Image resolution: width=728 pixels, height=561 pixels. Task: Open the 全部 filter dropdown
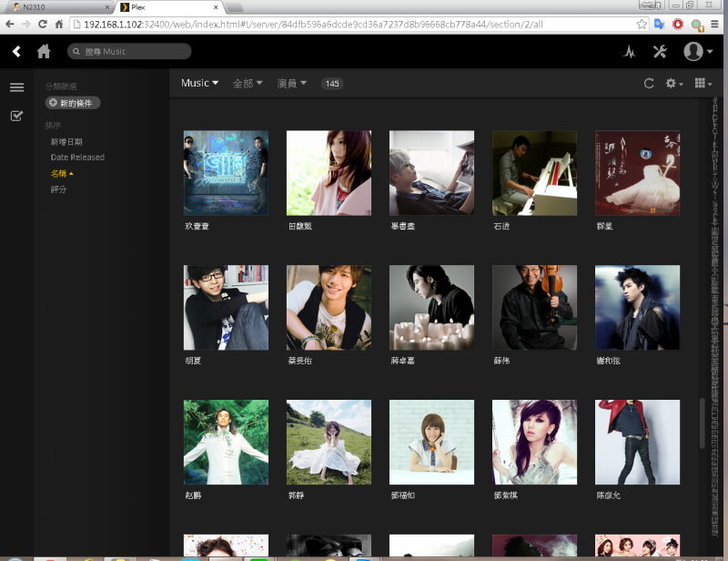(x=247, y=84)
